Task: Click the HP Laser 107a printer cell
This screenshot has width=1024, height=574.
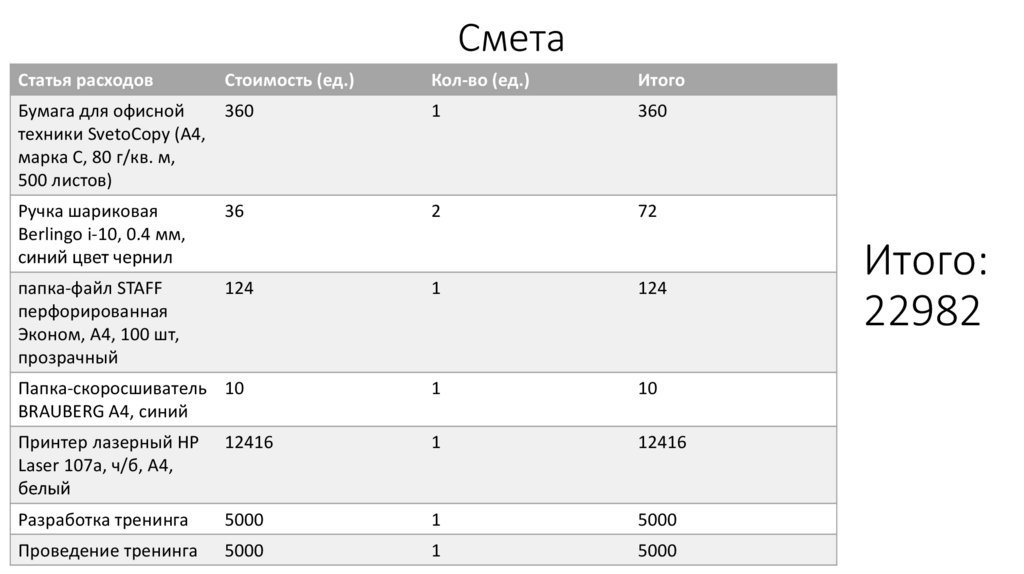Action: [x=108, y=465]
